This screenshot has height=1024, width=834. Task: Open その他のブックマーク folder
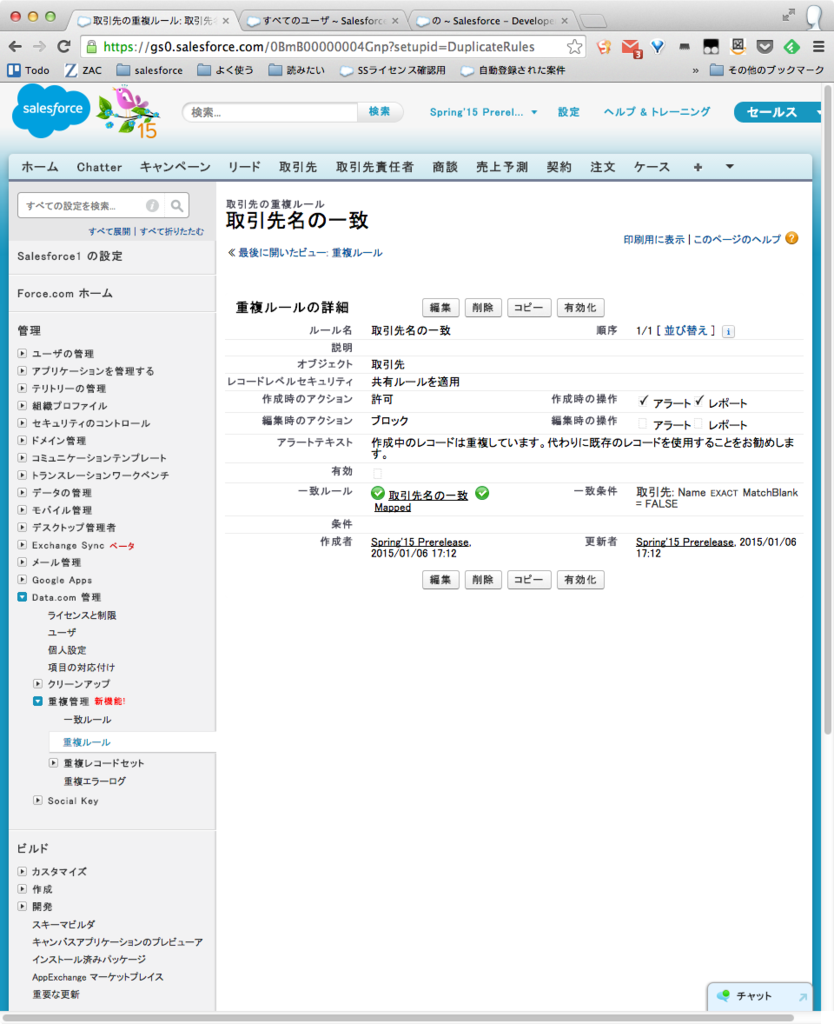(767, 70)
